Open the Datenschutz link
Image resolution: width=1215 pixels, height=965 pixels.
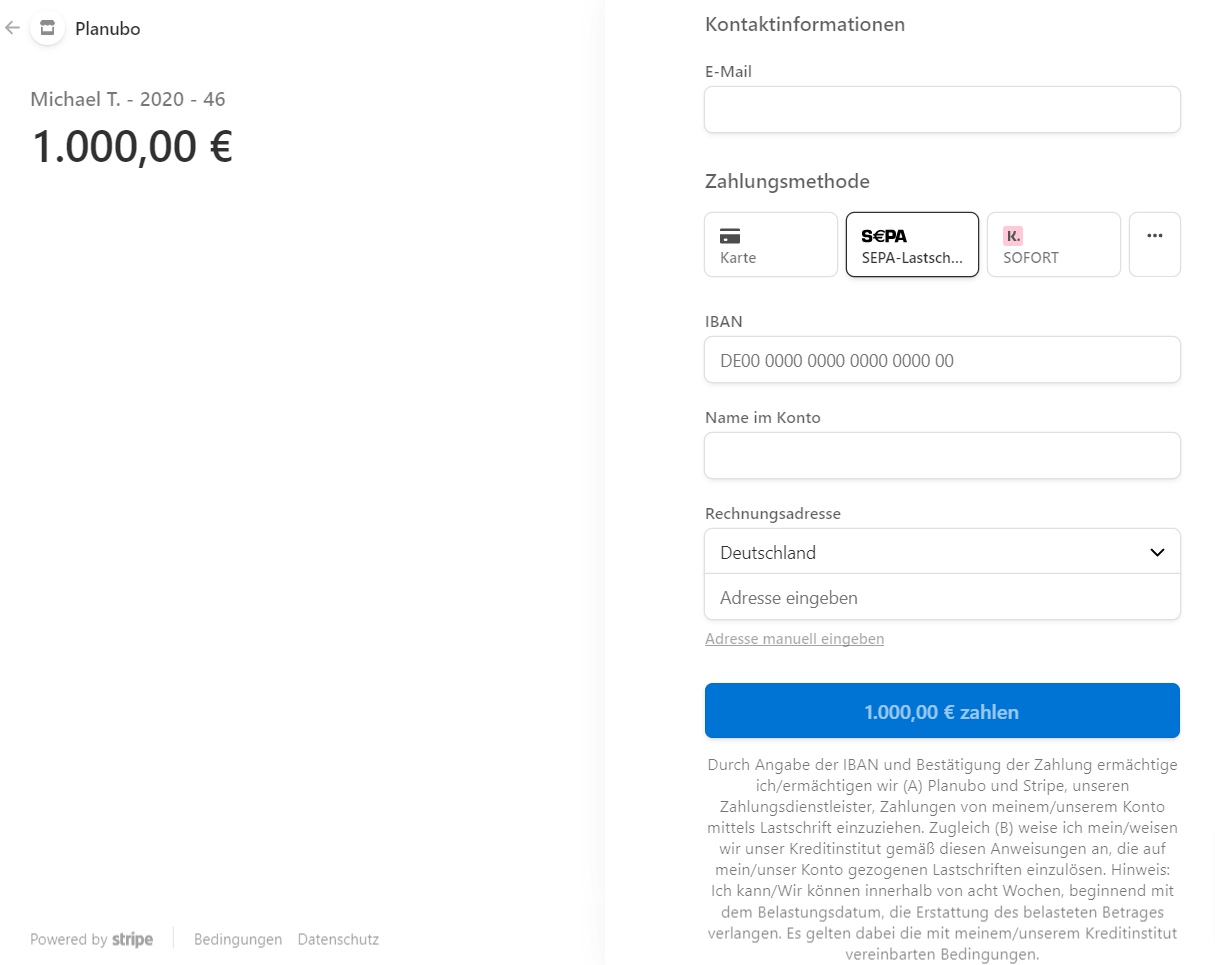pyautogui.click(x=338, y=940)
